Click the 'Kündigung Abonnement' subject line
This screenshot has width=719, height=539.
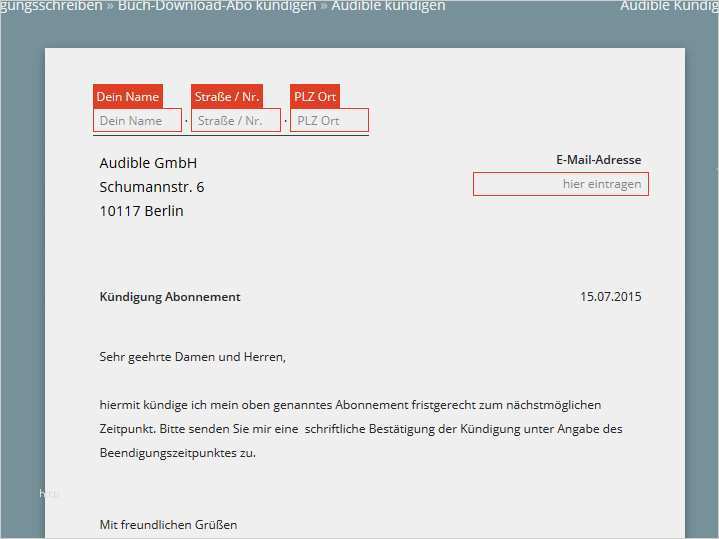tap(170, 297)
